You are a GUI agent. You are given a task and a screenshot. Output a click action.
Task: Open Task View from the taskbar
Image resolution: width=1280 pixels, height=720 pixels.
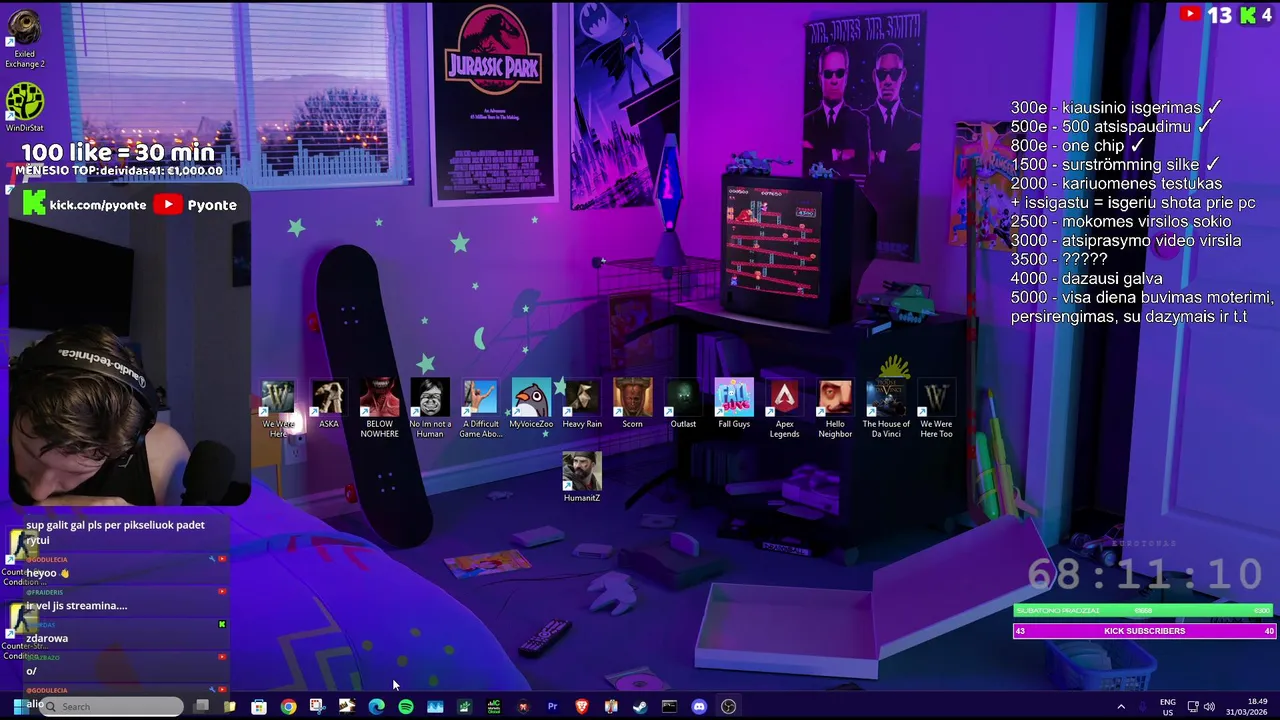[x=201, y=707]
